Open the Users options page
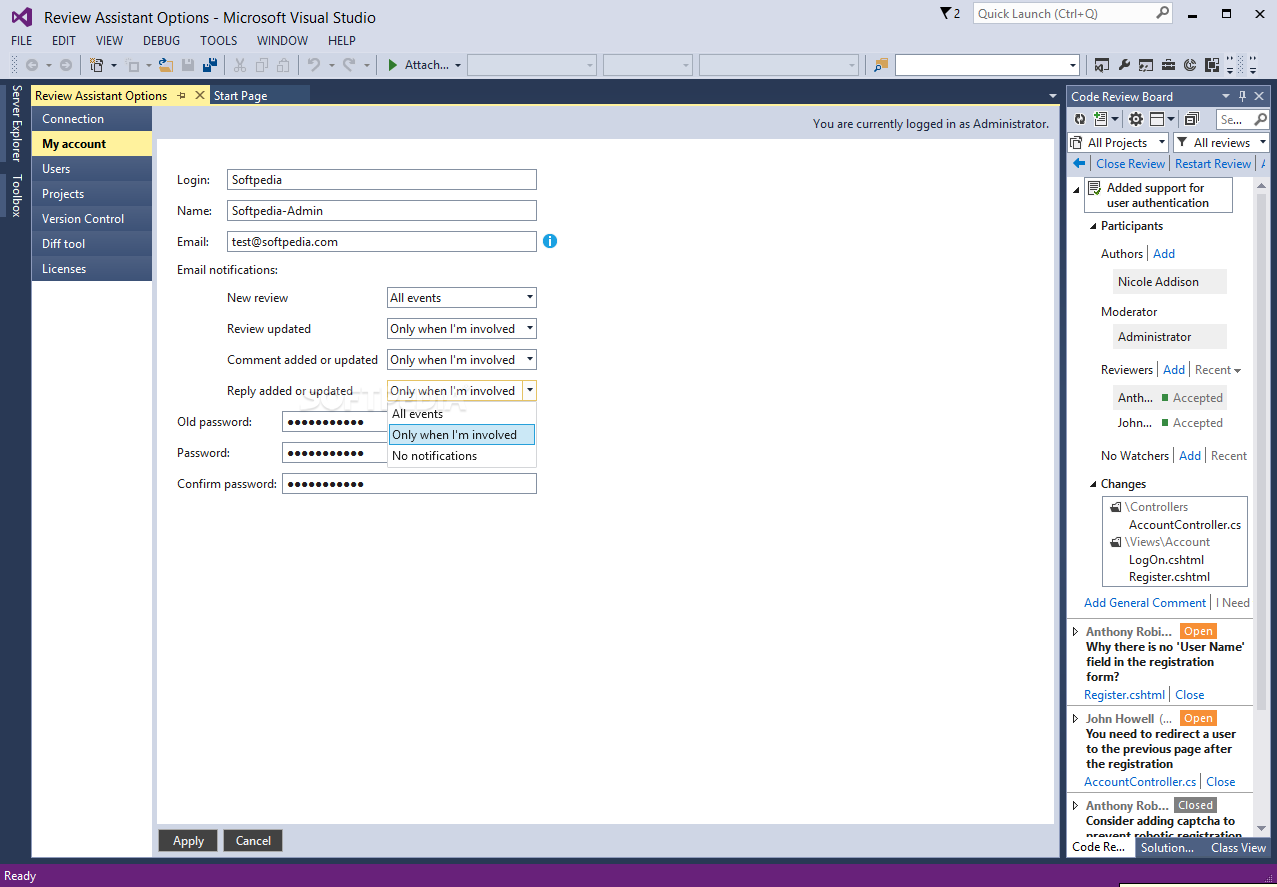 (x=92, y=169)
